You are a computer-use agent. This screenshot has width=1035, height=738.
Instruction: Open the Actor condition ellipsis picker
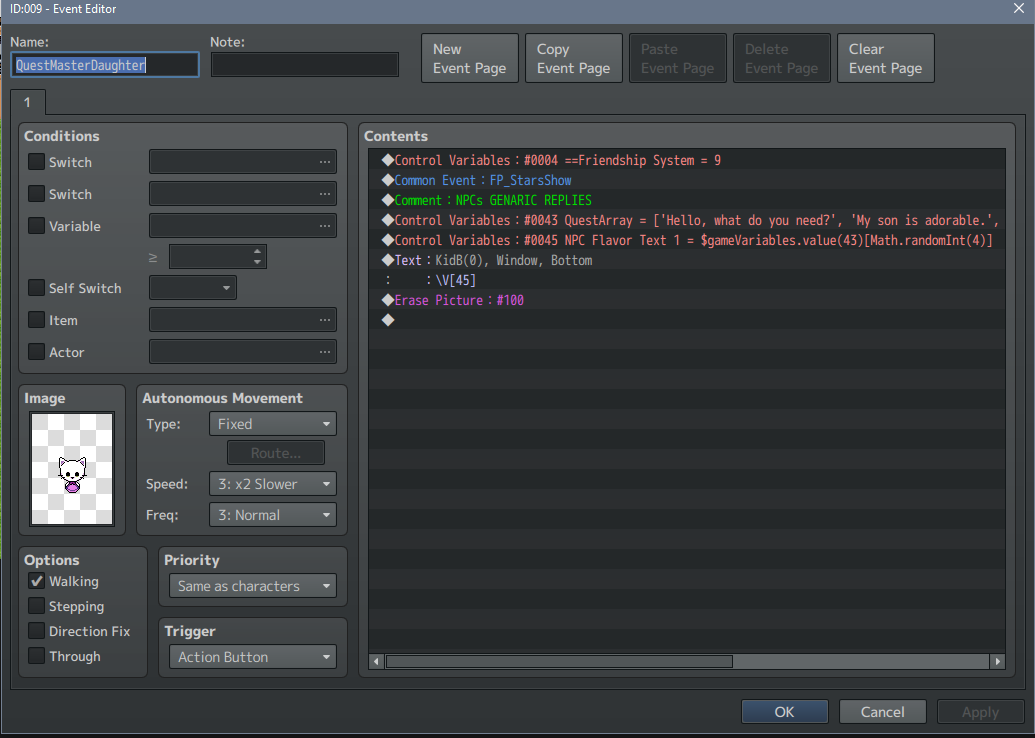324,353
